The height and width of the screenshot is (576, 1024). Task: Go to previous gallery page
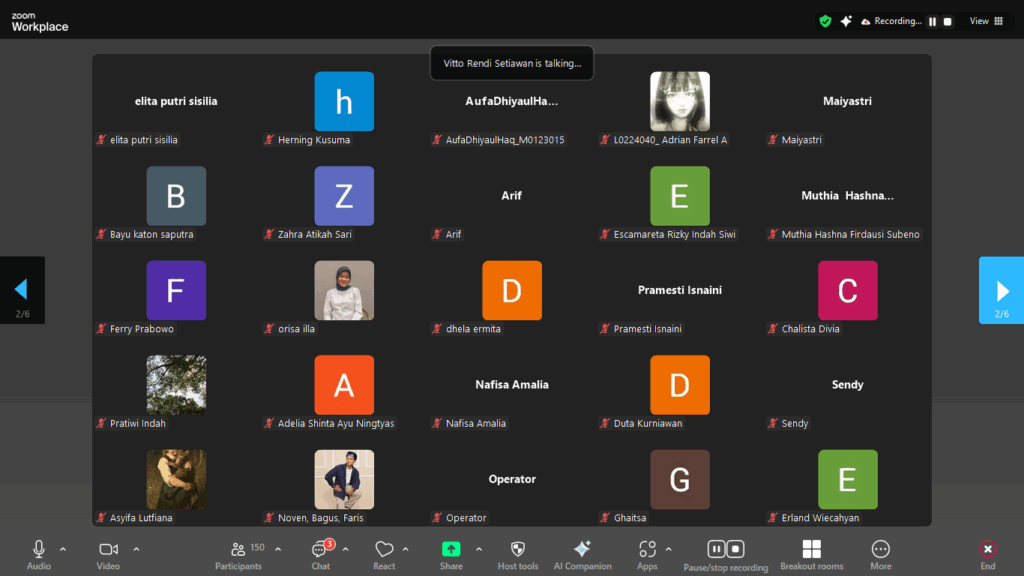22,290
